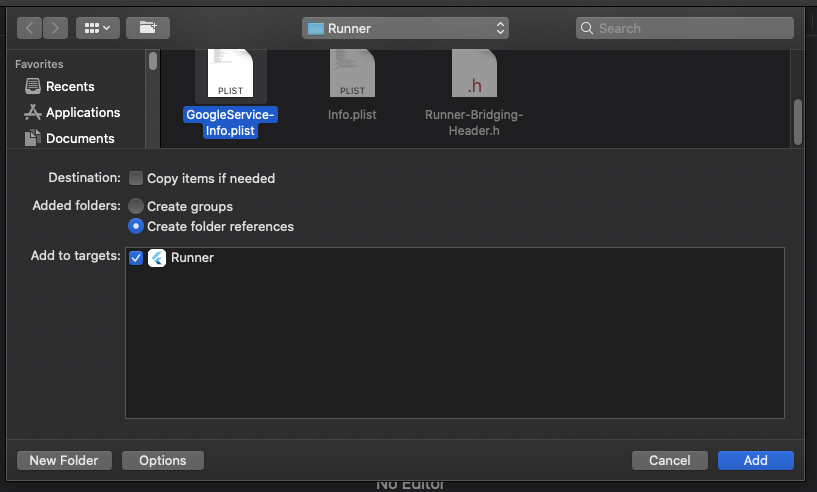Open the Runner folder path popup
The width and height of the screenshot is (817, 492).
(405, 28)
